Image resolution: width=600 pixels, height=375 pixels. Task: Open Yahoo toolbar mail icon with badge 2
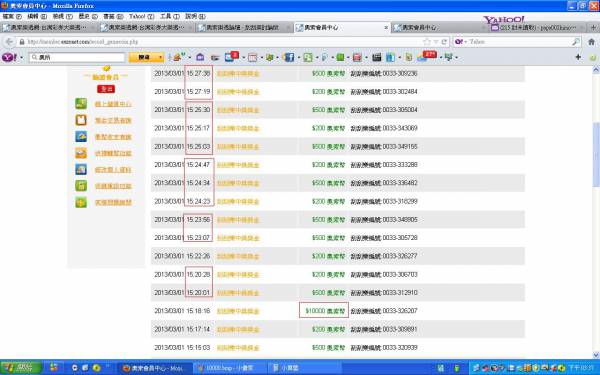click(231, 57)
